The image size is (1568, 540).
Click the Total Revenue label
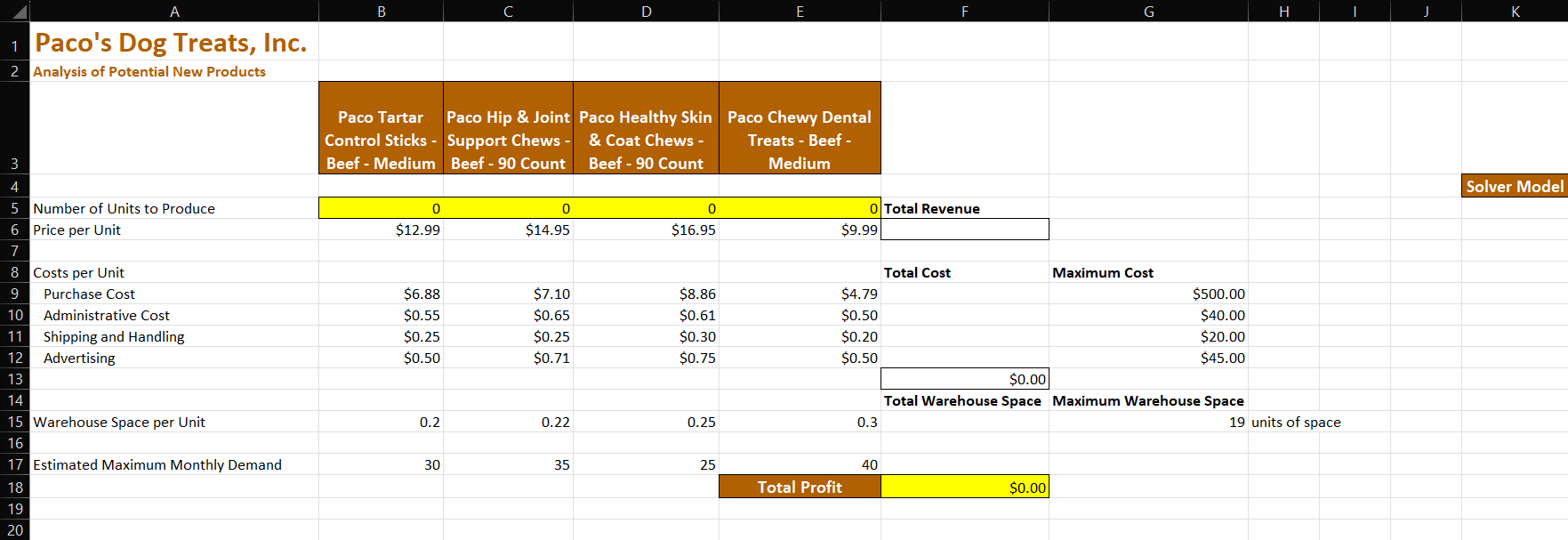932,208
